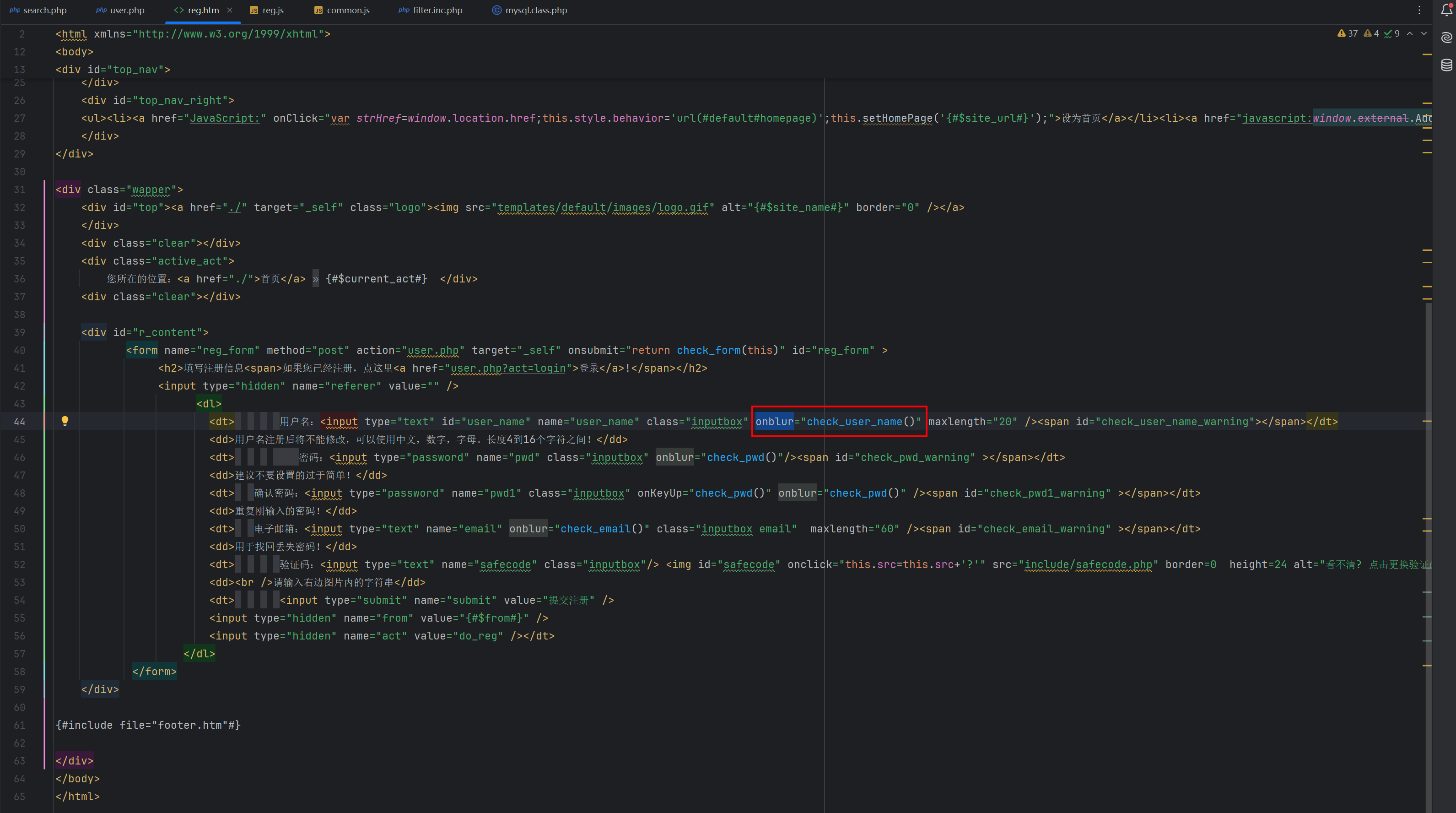Click line number 65 in the gutter
This screenshot has height=813, width=1456.
tap(19, 797)
